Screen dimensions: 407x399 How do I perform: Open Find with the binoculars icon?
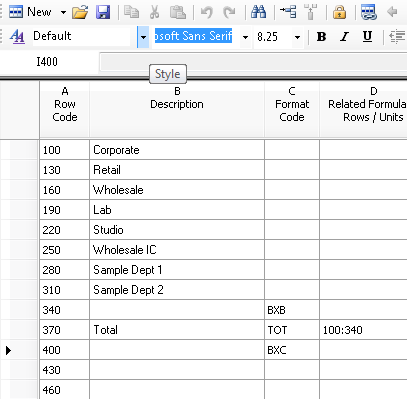click(259, 12)
